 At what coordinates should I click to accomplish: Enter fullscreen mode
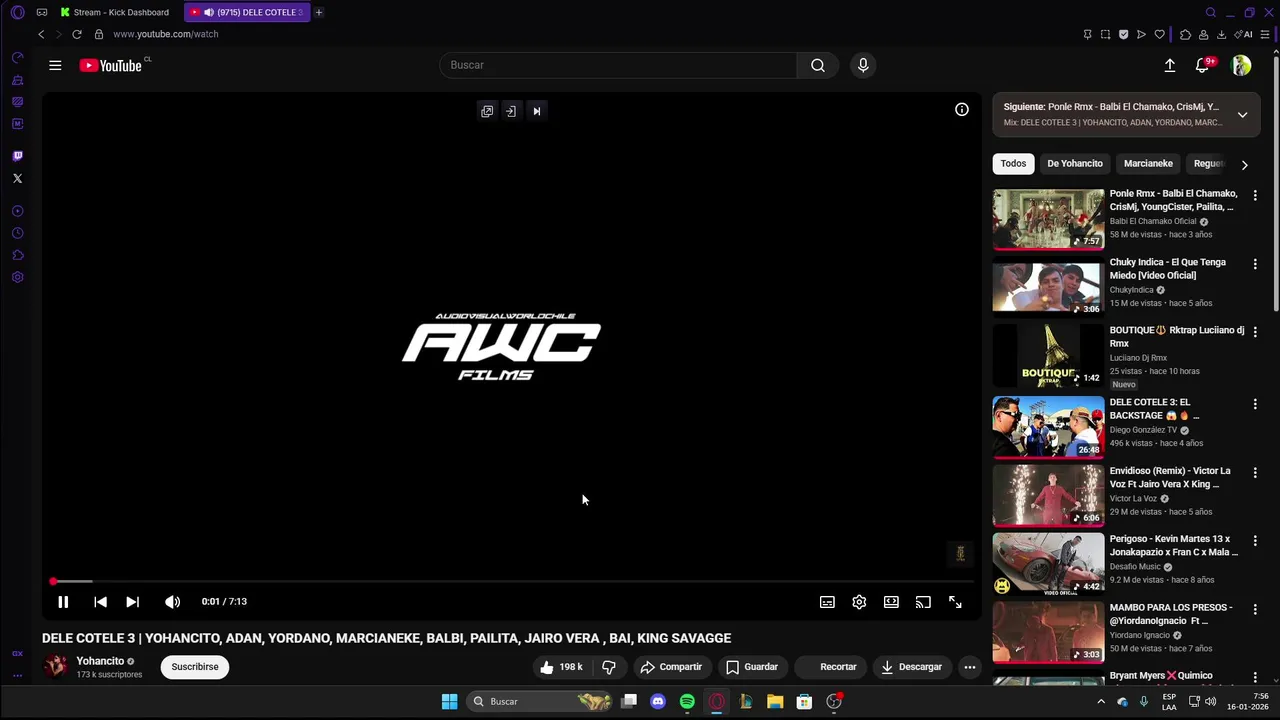click(955, 602)
